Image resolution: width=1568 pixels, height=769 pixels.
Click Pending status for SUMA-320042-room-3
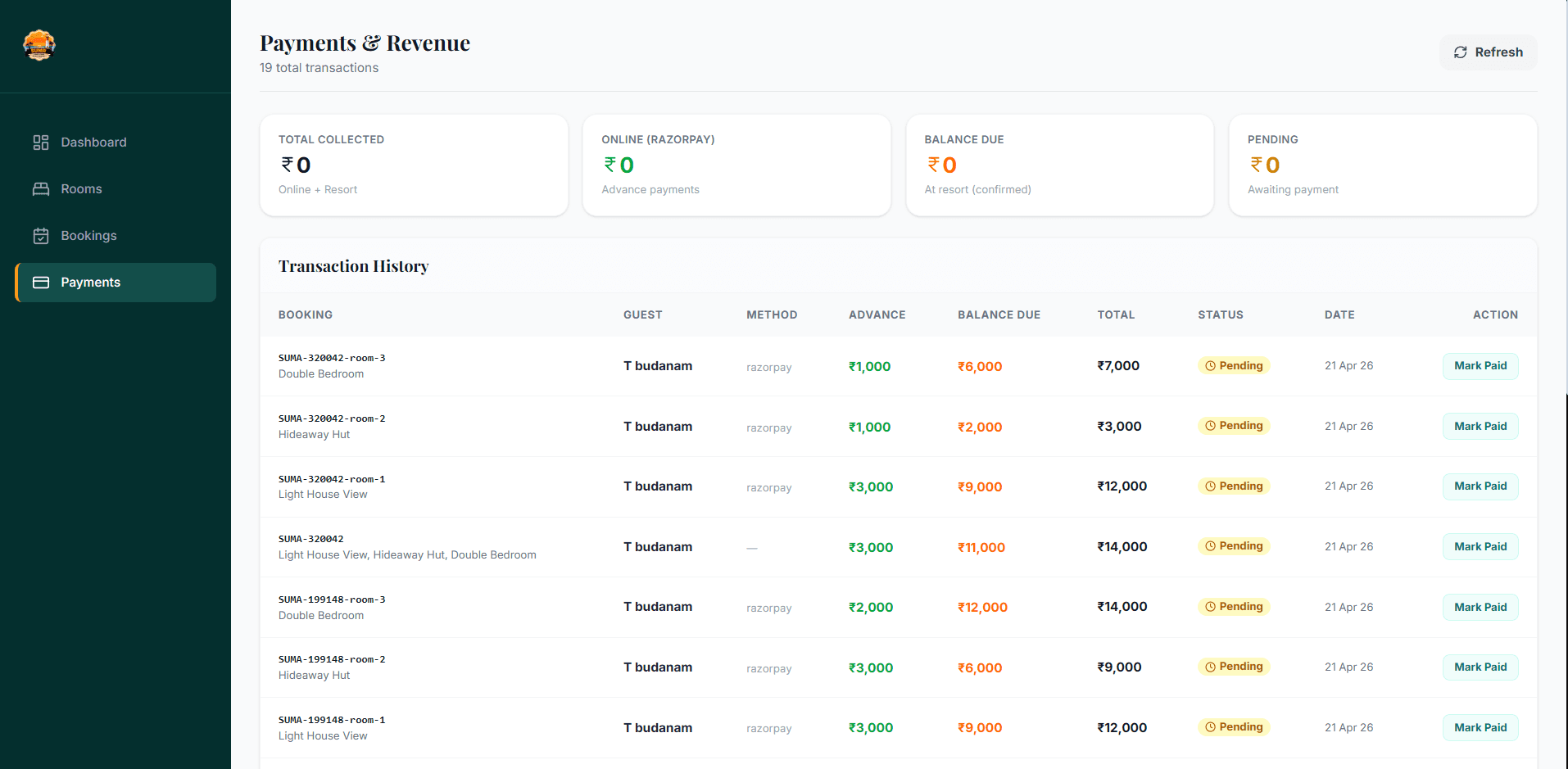(1234, 365)
